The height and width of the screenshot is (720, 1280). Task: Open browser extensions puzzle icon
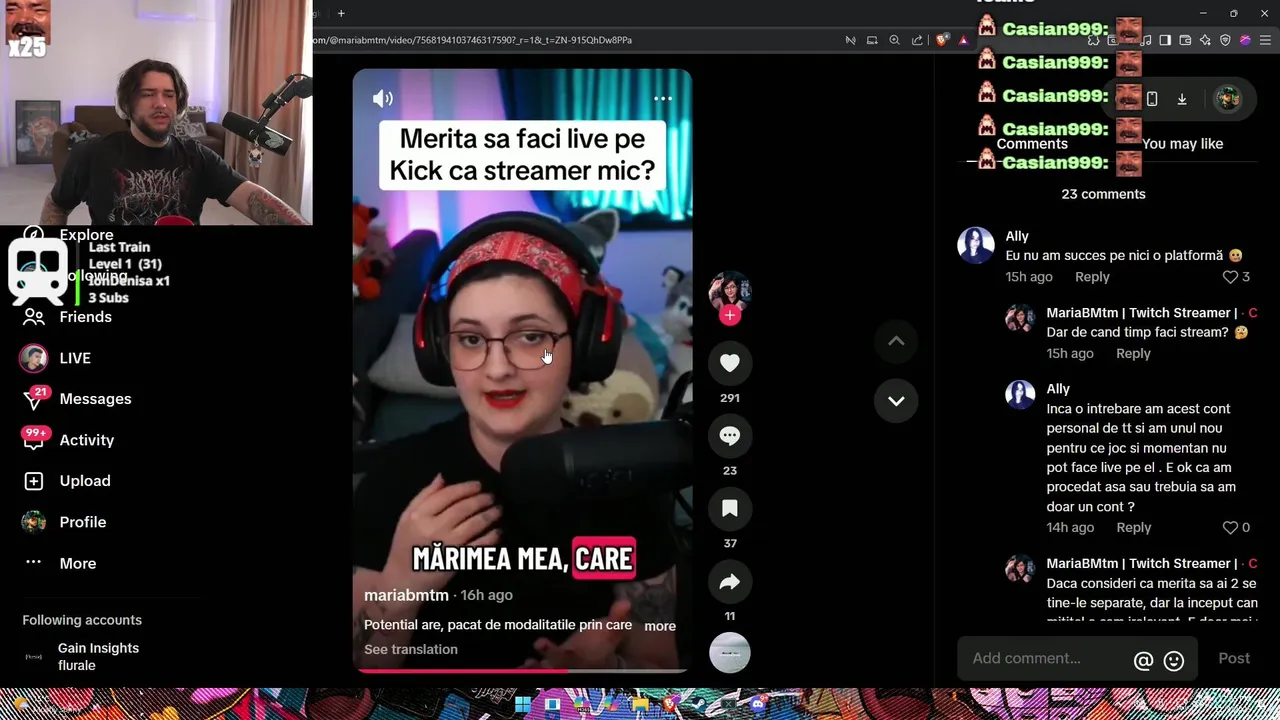click(x=1094, y=40)
